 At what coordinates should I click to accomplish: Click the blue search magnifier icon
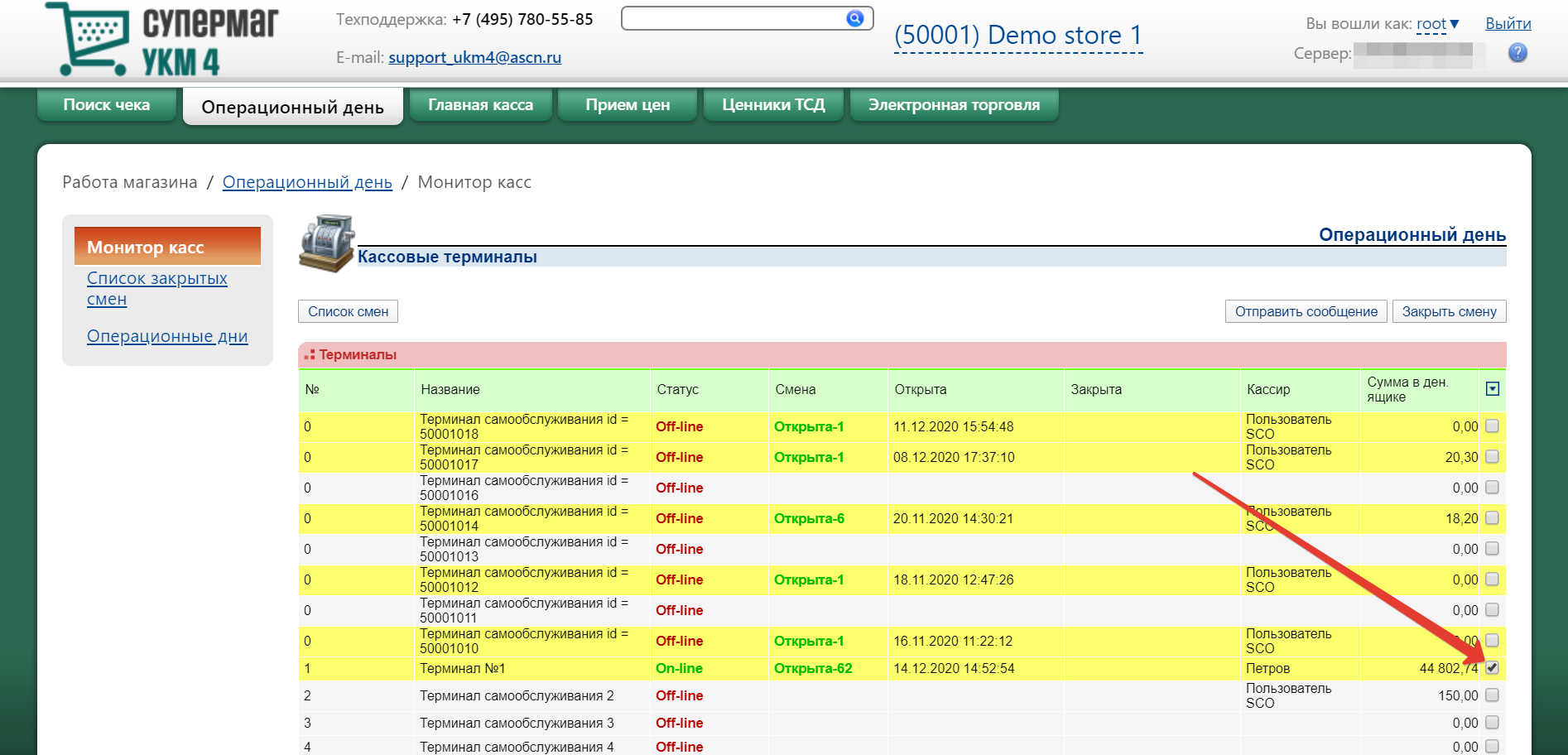(x=855, y=18)
